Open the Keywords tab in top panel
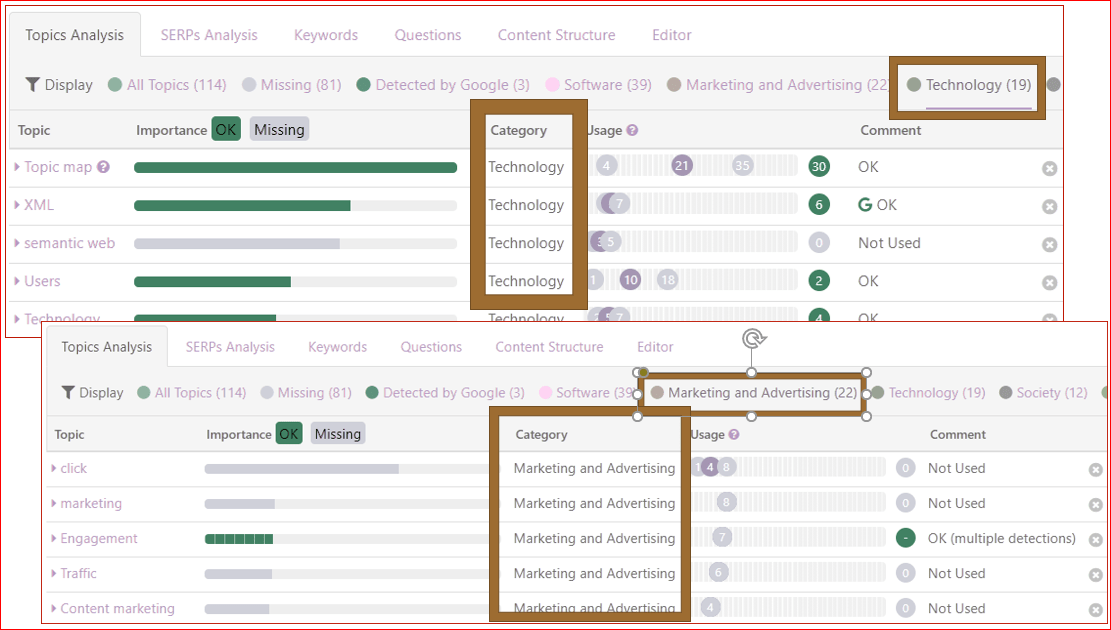 (x=326, y=35)
